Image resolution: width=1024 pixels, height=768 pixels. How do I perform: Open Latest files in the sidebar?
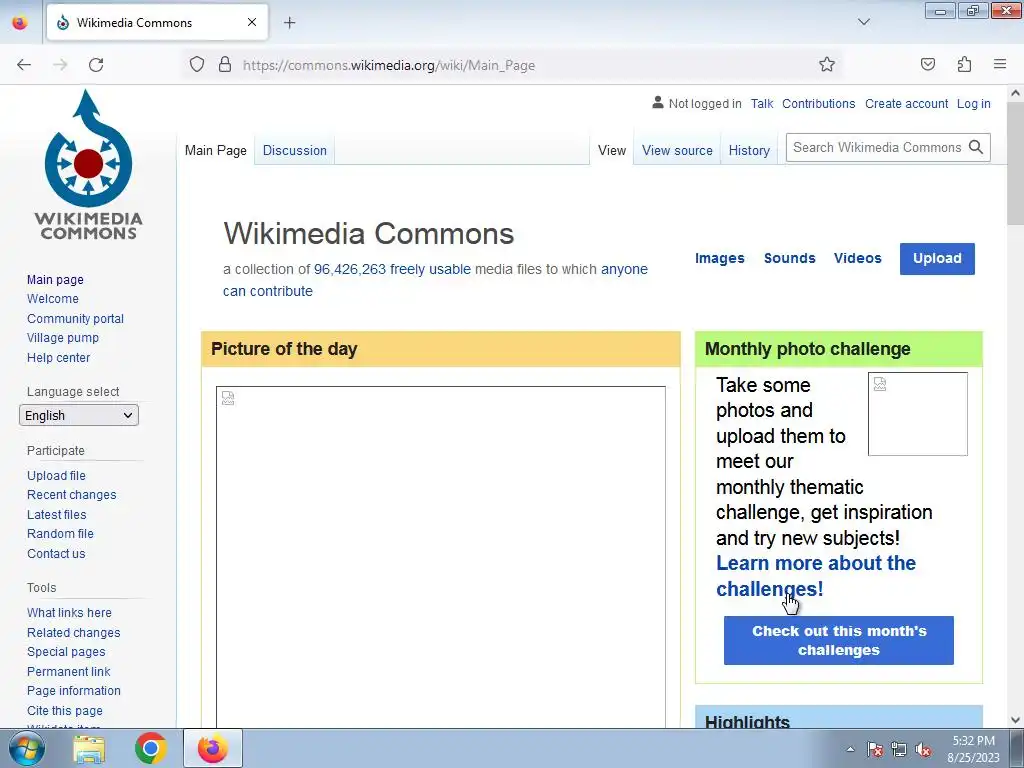(x=56, y=515)
